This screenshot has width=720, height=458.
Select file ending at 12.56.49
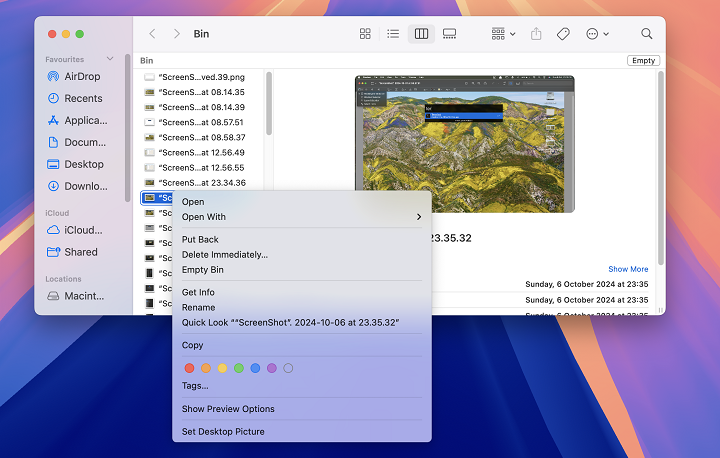point(201,153)
